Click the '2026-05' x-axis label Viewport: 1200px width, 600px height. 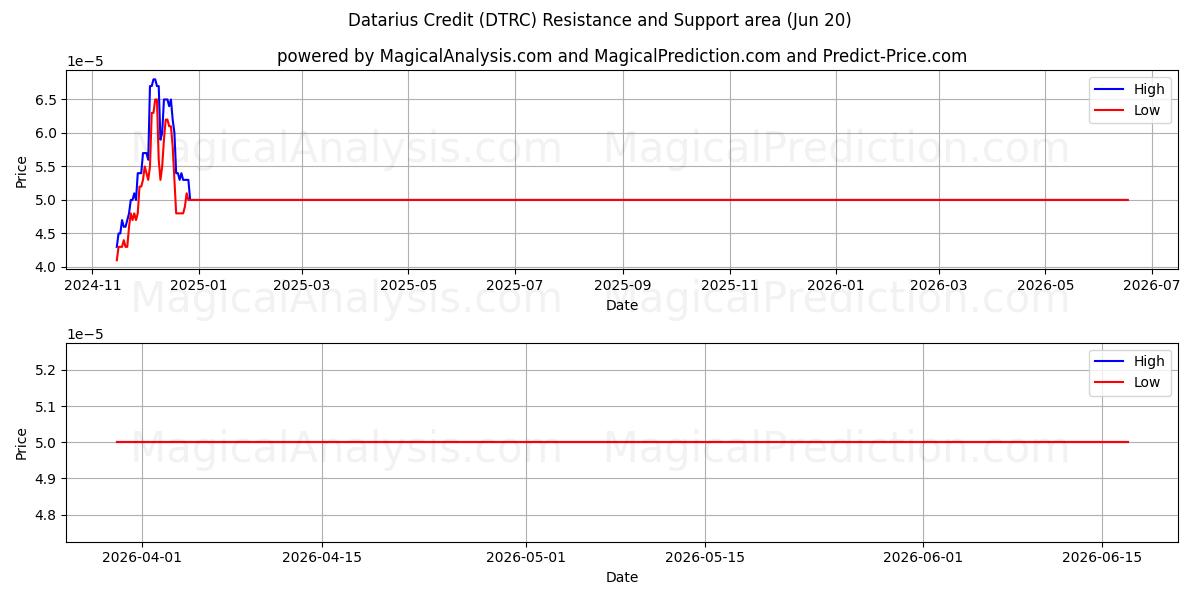[x=1045, y=286]
